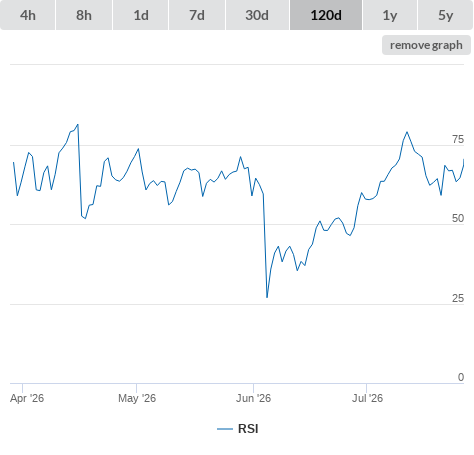Select the 8h range tab
Viewport: 474px width, 455px height.
click(x=84, y=15)
